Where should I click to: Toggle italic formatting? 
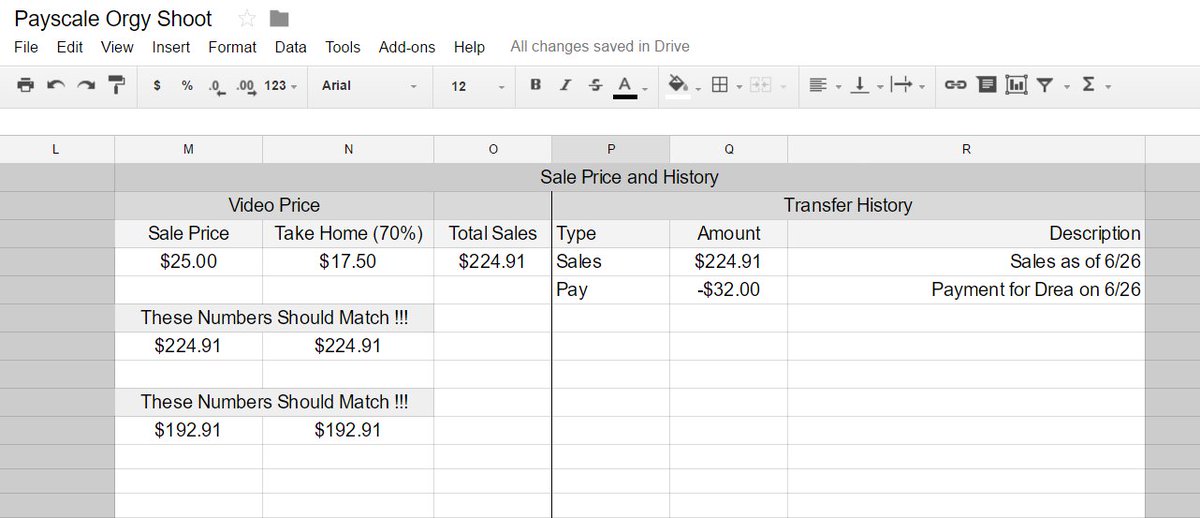coord(565,85)
